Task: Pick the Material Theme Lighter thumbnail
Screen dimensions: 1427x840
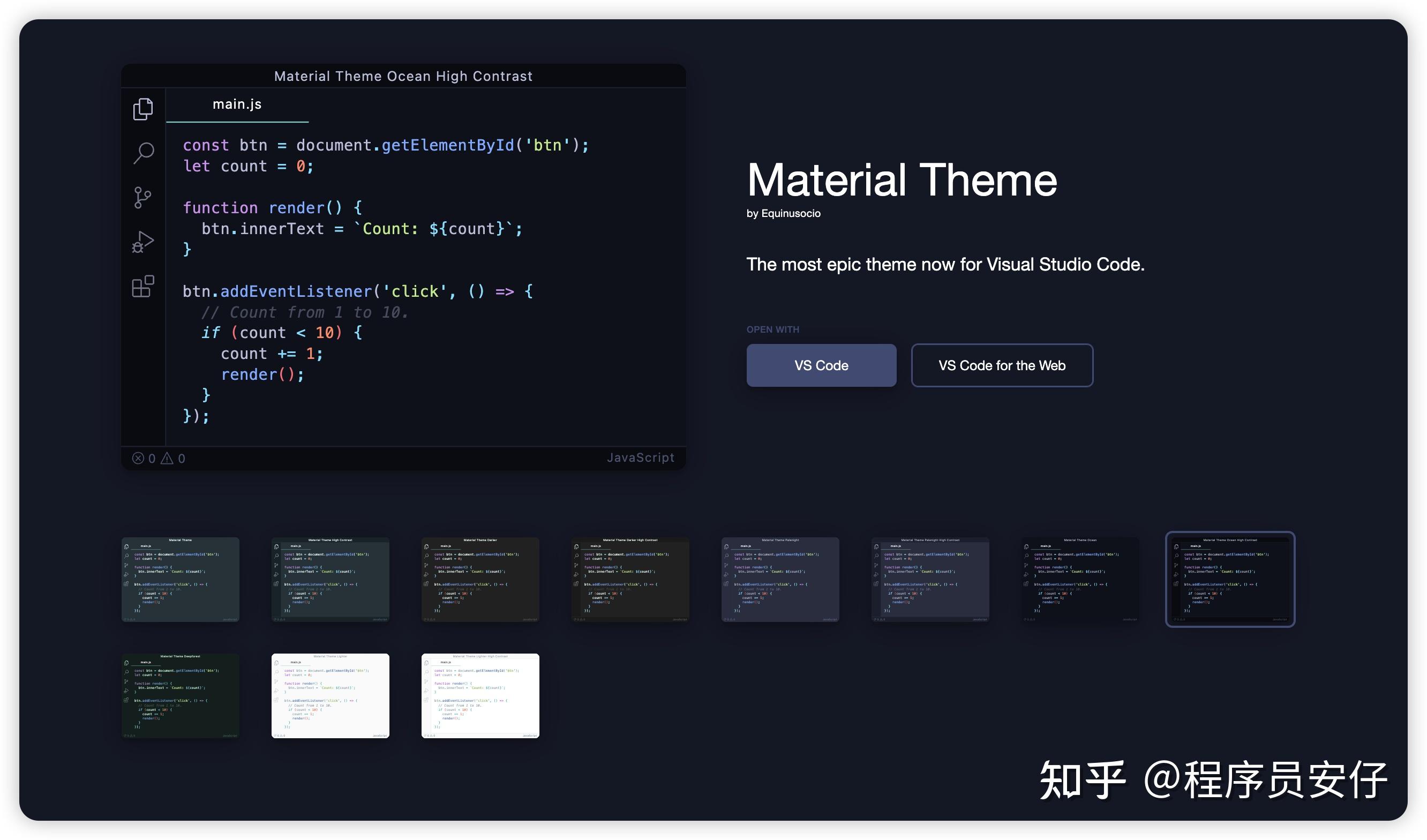Action: tap(330, 695)
